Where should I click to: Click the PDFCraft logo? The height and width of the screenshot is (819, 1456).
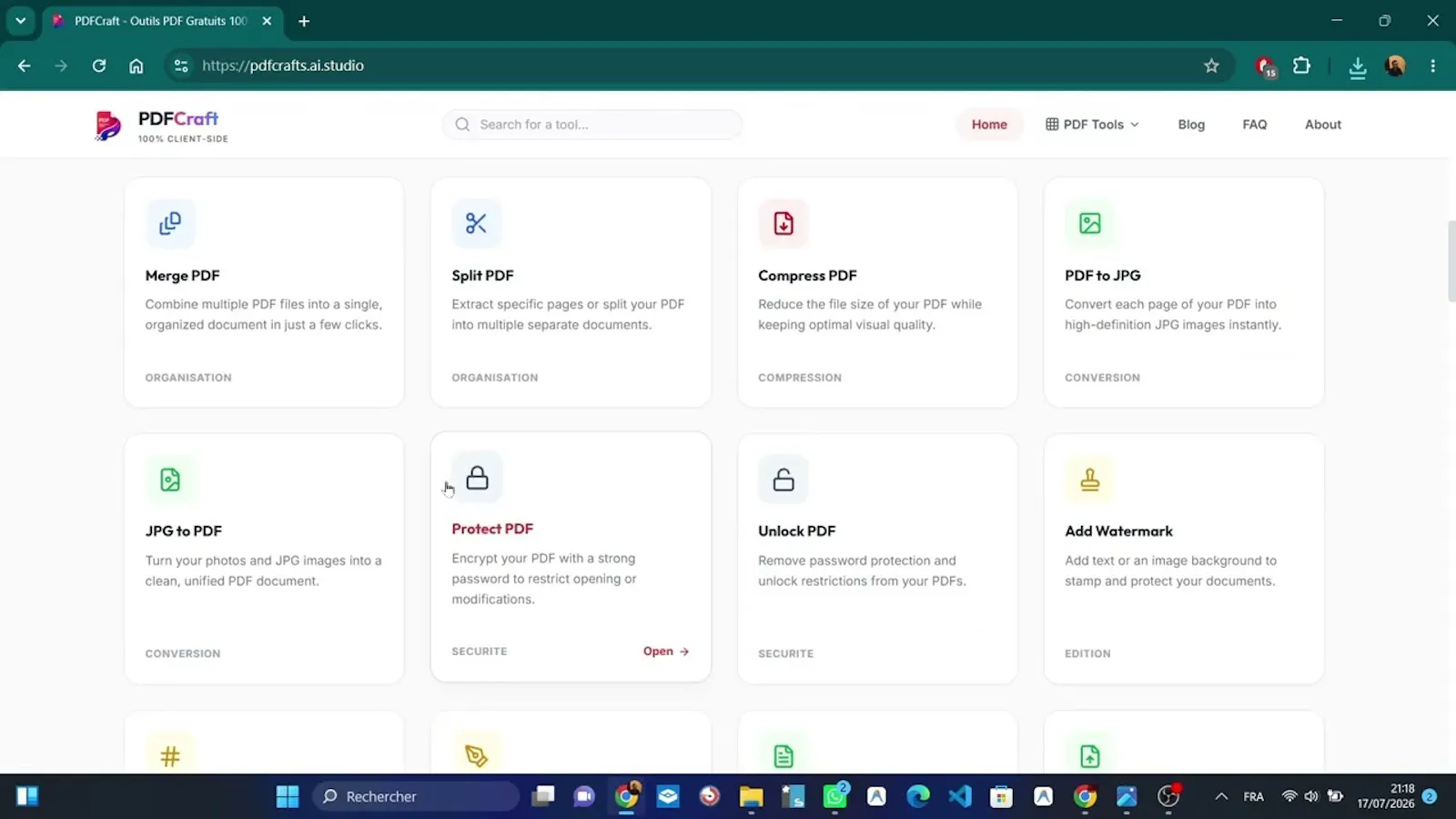tap(161, 125)
